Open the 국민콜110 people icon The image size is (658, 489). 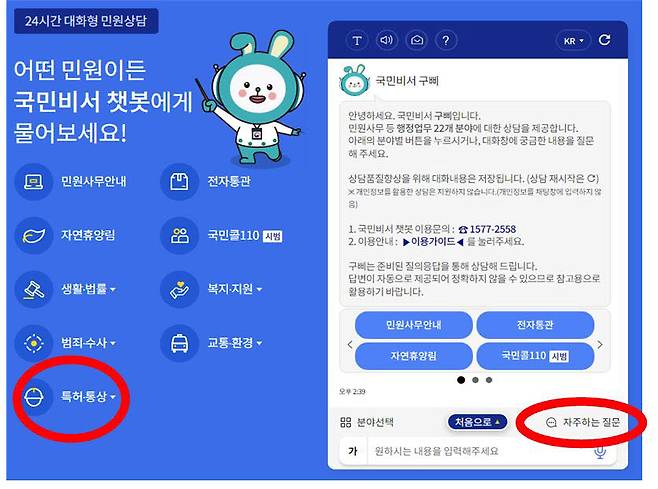tap(179, 235)
